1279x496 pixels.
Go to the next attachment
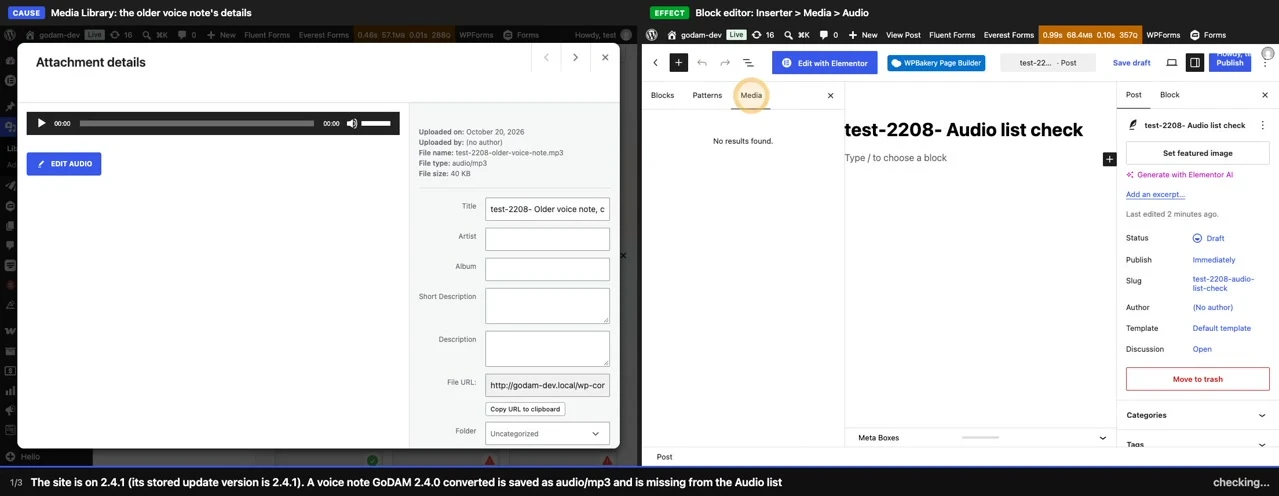[575, 58]
